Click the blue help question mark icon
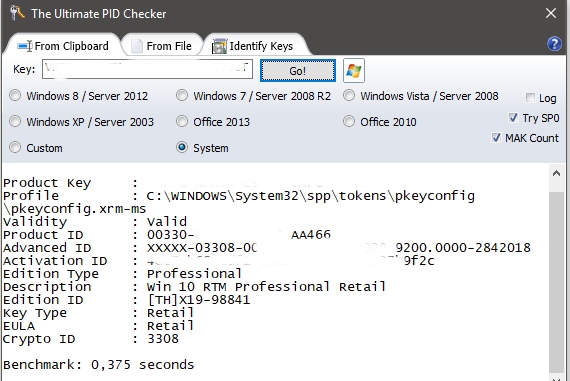Image resolution: width=570 pixels, height=381 pixels. click(x=554, y=44)
